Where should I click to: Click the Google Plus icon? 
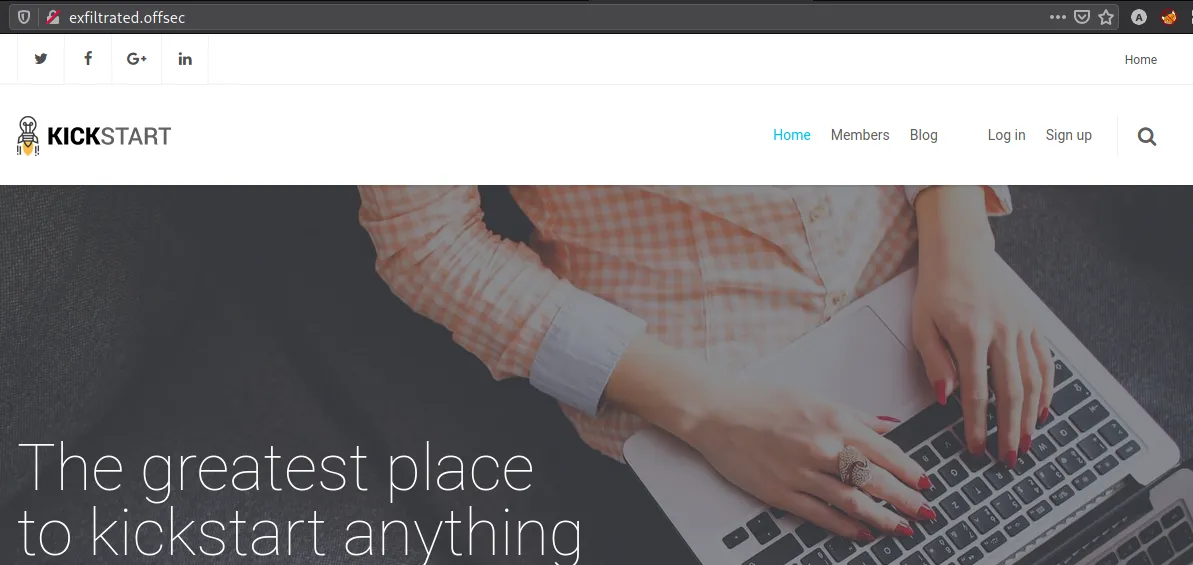136,59
